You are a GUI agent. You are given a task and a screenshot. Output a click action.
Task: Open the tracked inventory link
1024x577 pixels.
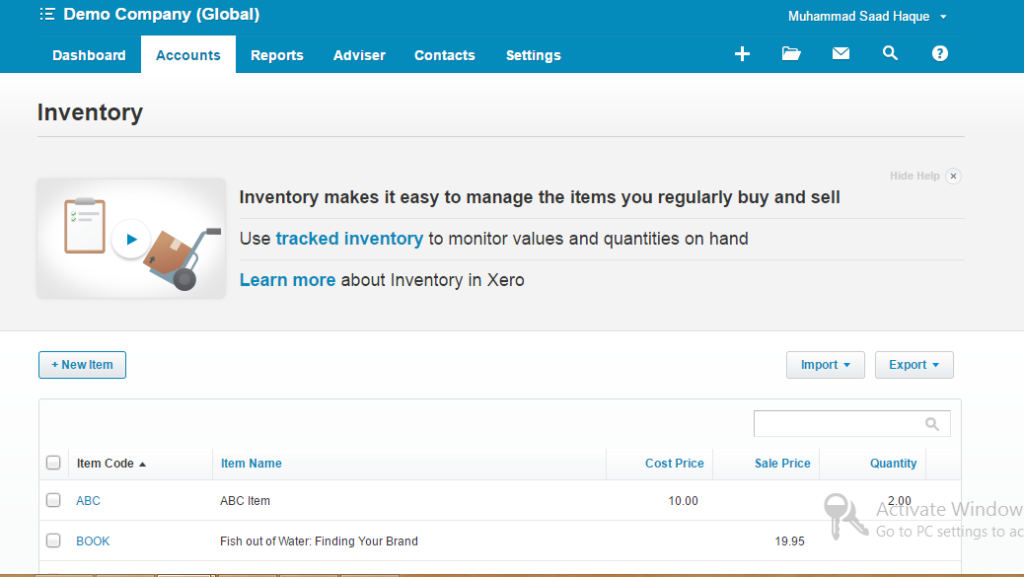click(348, 238)
